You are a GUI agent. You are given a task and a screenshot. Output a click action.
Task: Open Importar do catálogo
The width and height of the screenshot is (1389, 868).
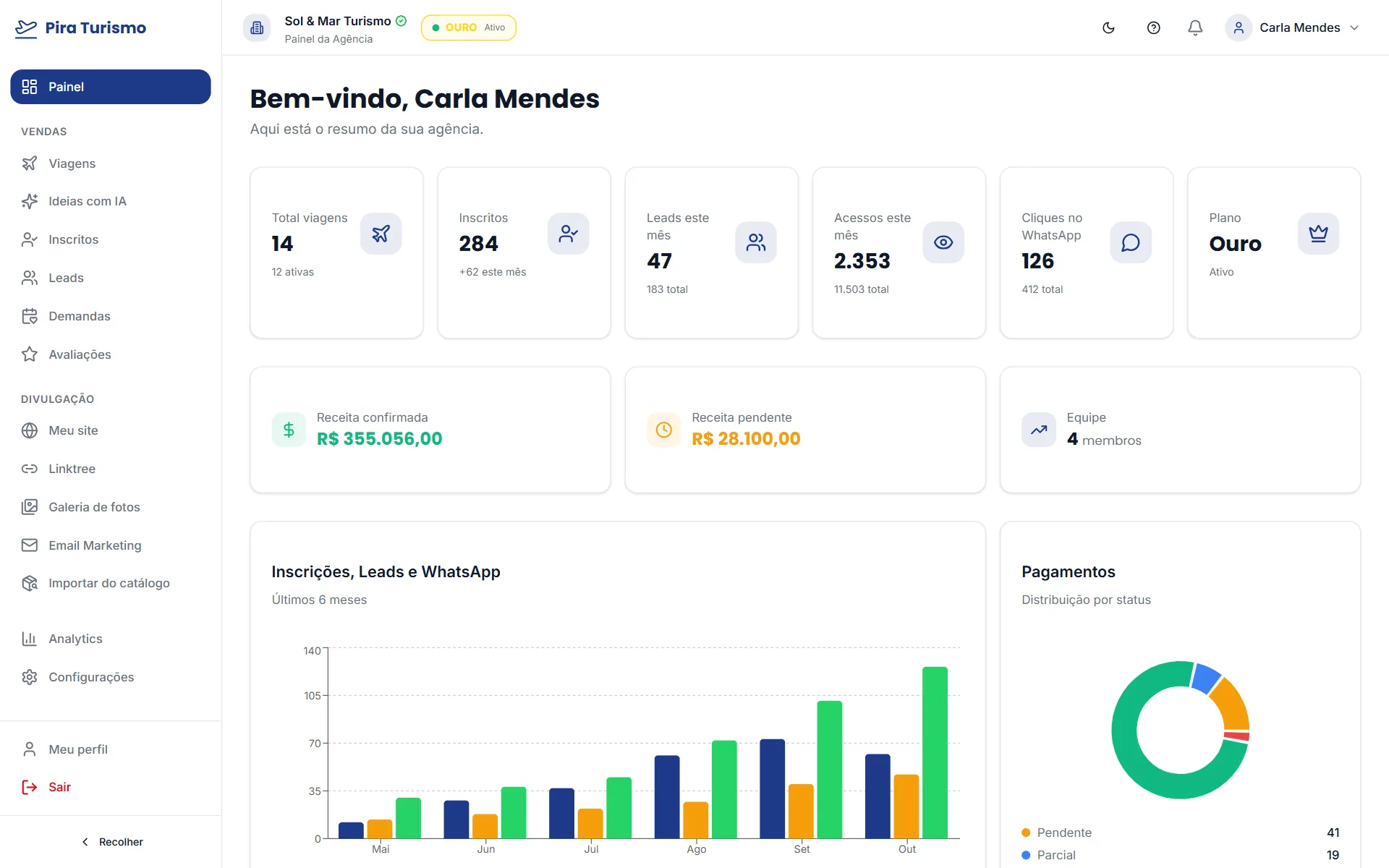click(x=111, y=583)
